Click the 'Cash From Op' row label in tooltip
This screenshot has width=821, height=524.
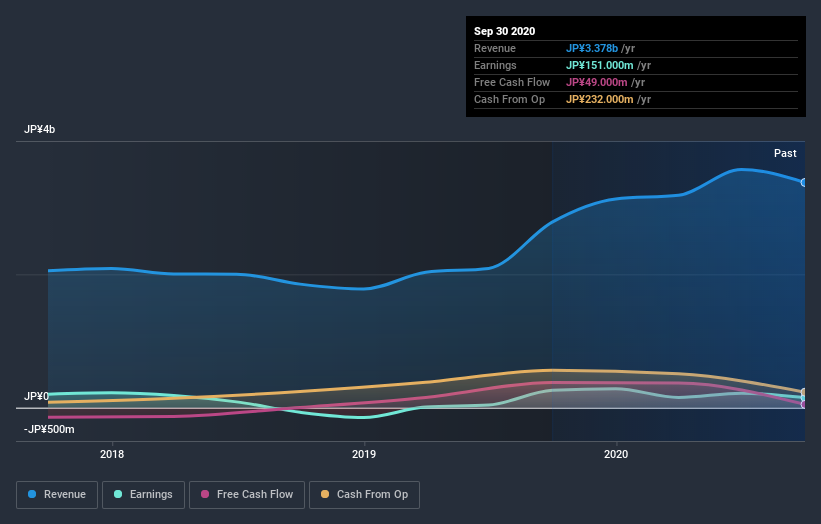[x=509, y=99]
